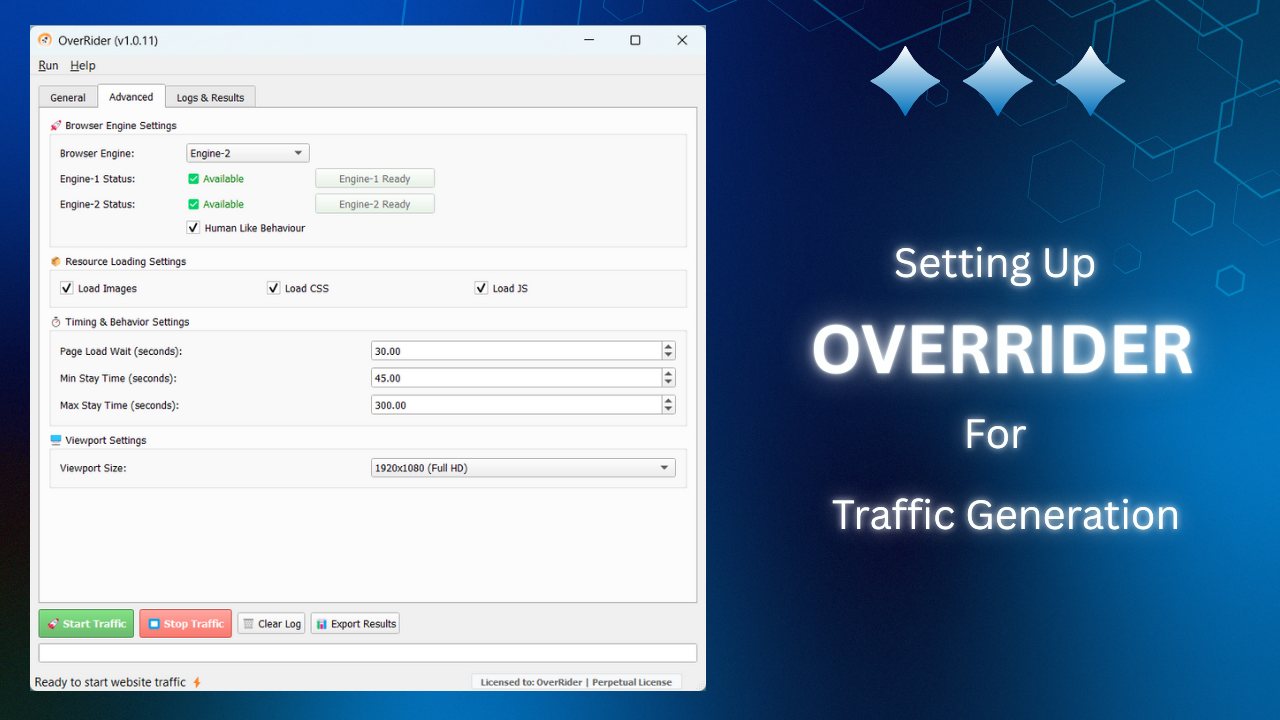This screenshot has width=1280, height=720.
Task: Click the OverRider app icon in title bar
Action: click(x=45, y=40)
